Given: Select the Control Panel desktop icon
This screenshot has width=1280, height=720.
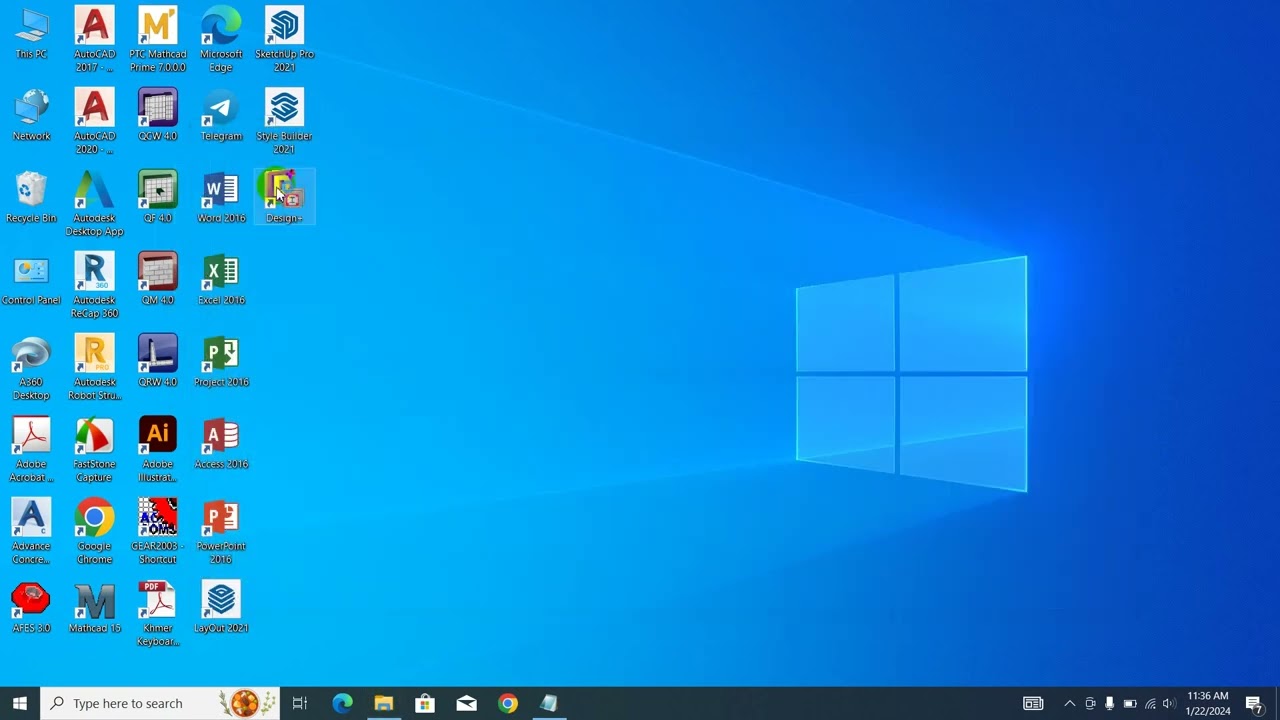Looking at the screenshot, I should pos(31,280).
